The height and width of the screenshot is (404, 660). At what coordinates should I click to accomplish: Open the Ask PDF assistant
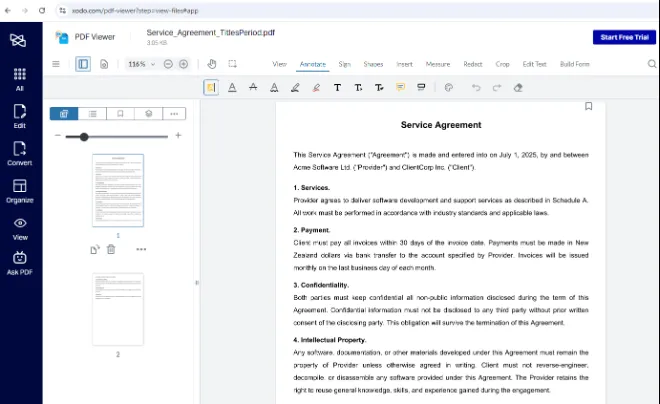(x=20, y=263)
